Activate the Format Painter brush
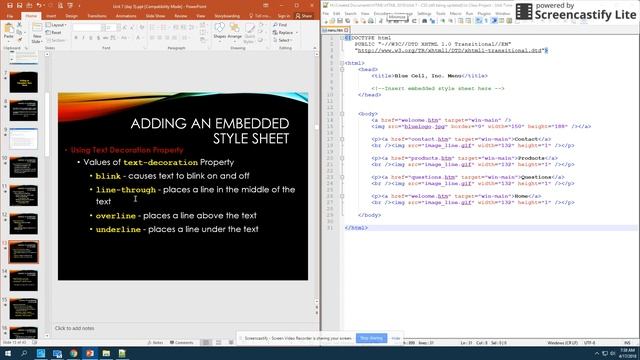The height and width of the screenshot is (360, 640). 19,40
